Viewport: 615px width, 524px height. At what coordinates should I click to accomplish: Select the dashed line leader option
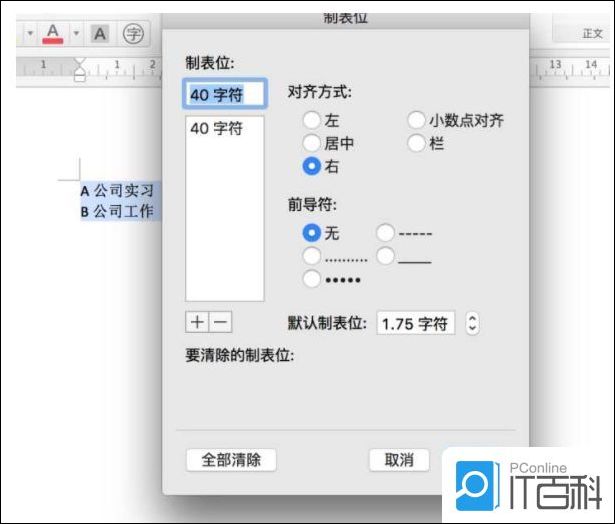click(385, 233)
